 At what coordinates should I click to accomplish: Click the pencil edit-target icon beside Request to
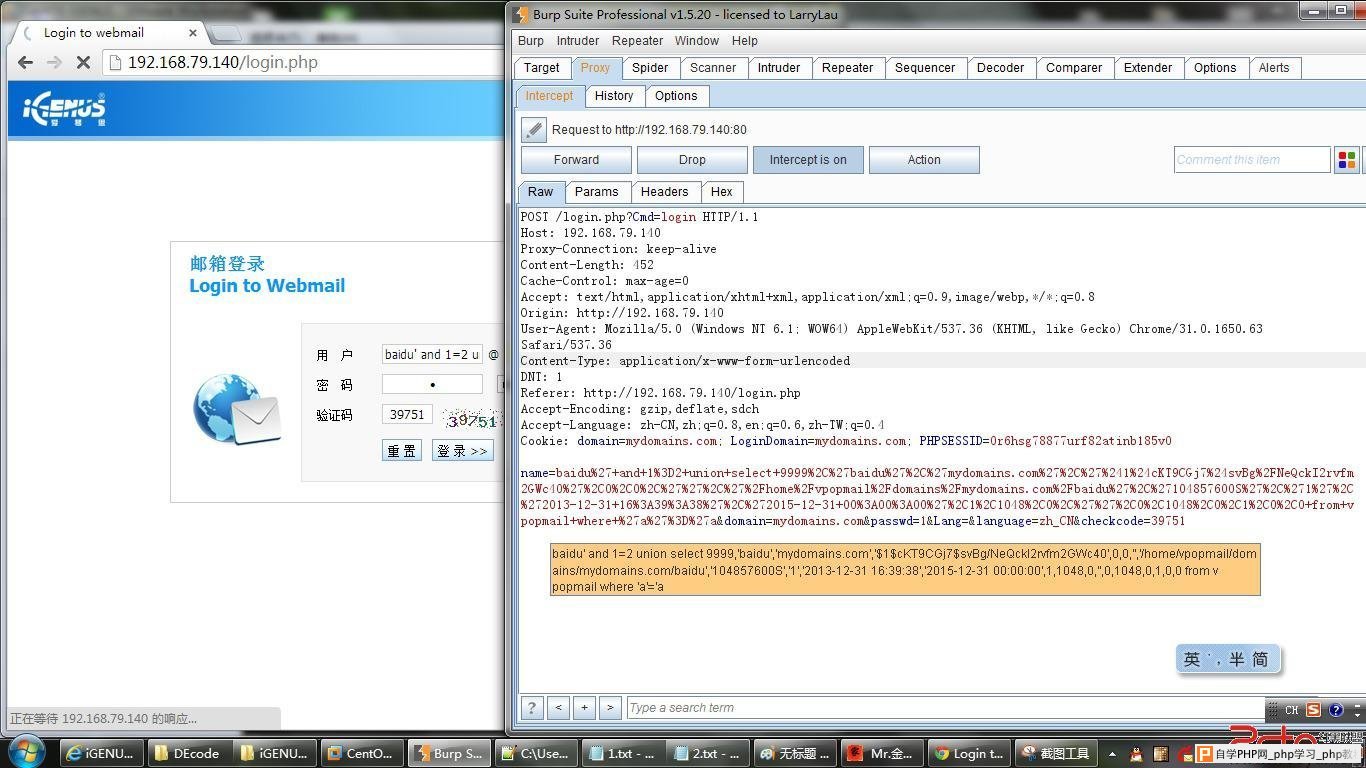(x=534, y=130)
